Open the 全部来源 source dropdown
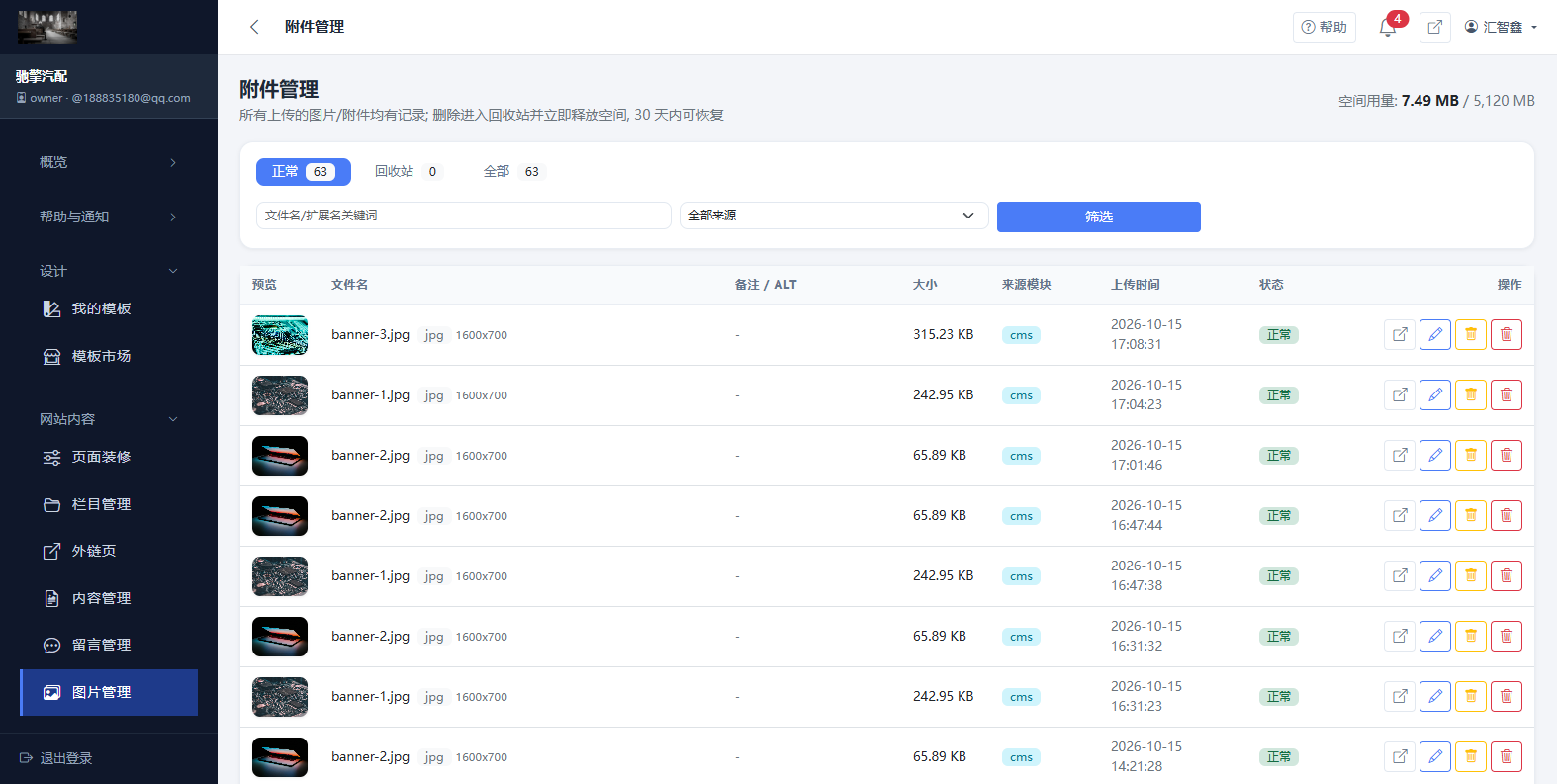Screen dimensions: 1557x784 (x=834, y=216)
